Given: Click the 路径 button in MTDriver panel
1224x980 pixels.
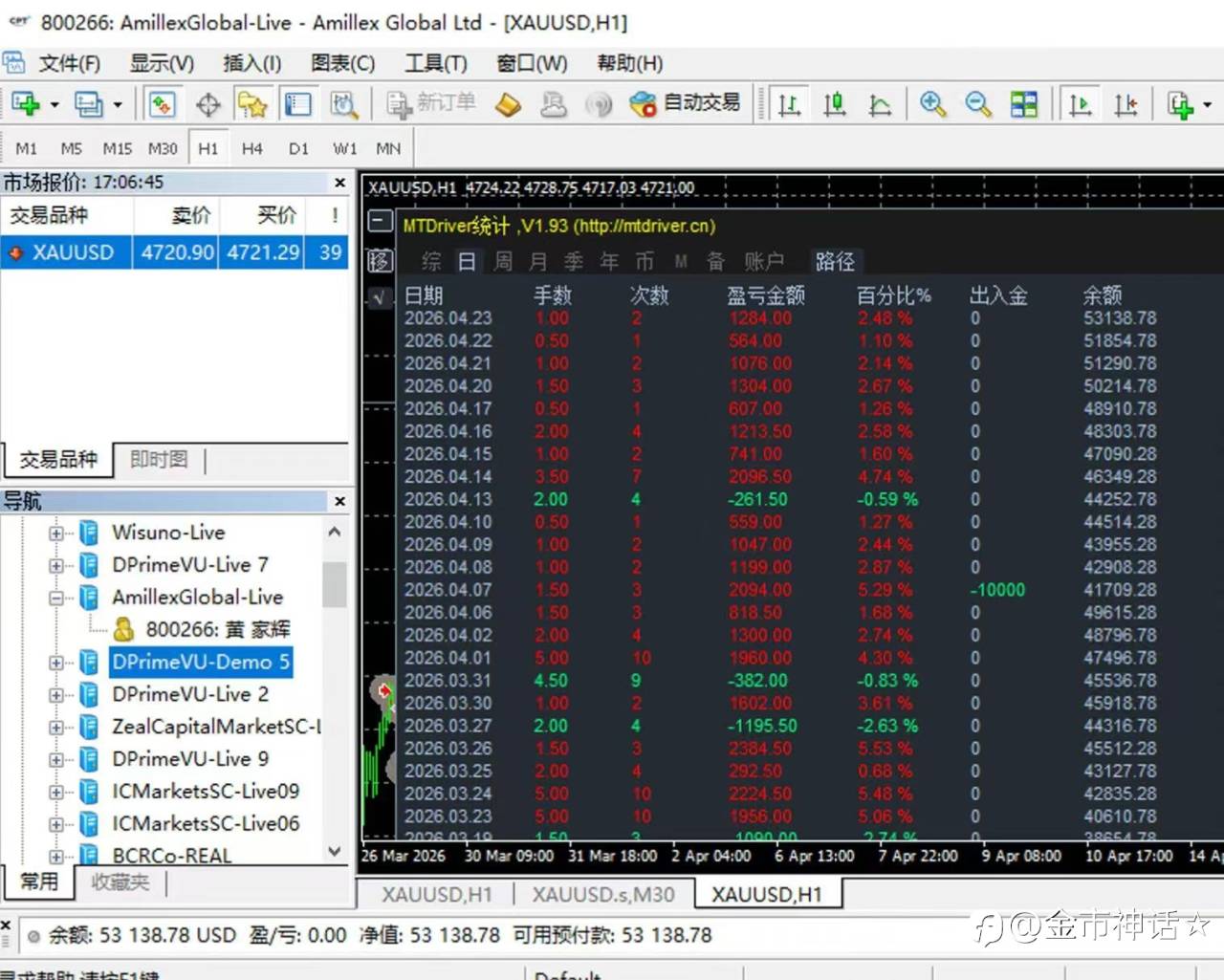Looking at the screenshot, I should tap(837, 260).
